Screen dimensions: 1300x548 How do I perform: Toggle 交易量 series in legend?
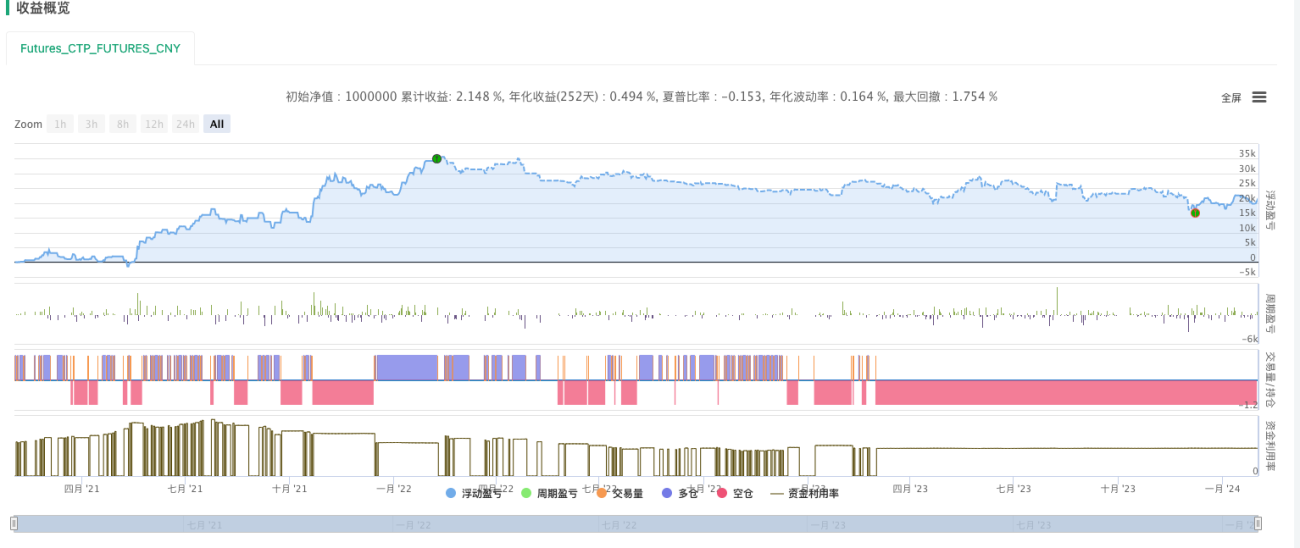click(x=619, y=493)
